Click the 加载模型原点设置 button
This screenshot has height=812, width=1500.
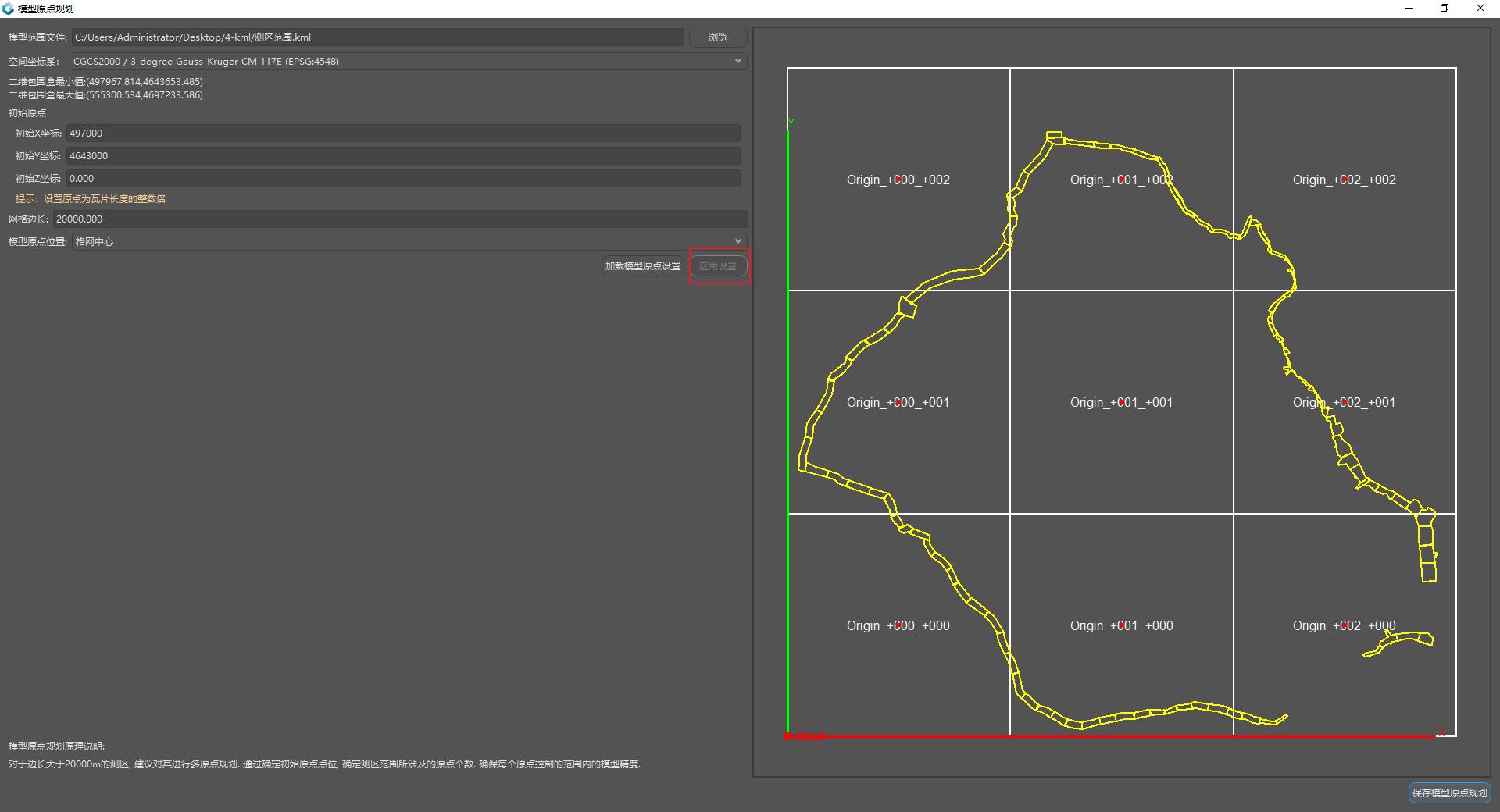(643, 266)
